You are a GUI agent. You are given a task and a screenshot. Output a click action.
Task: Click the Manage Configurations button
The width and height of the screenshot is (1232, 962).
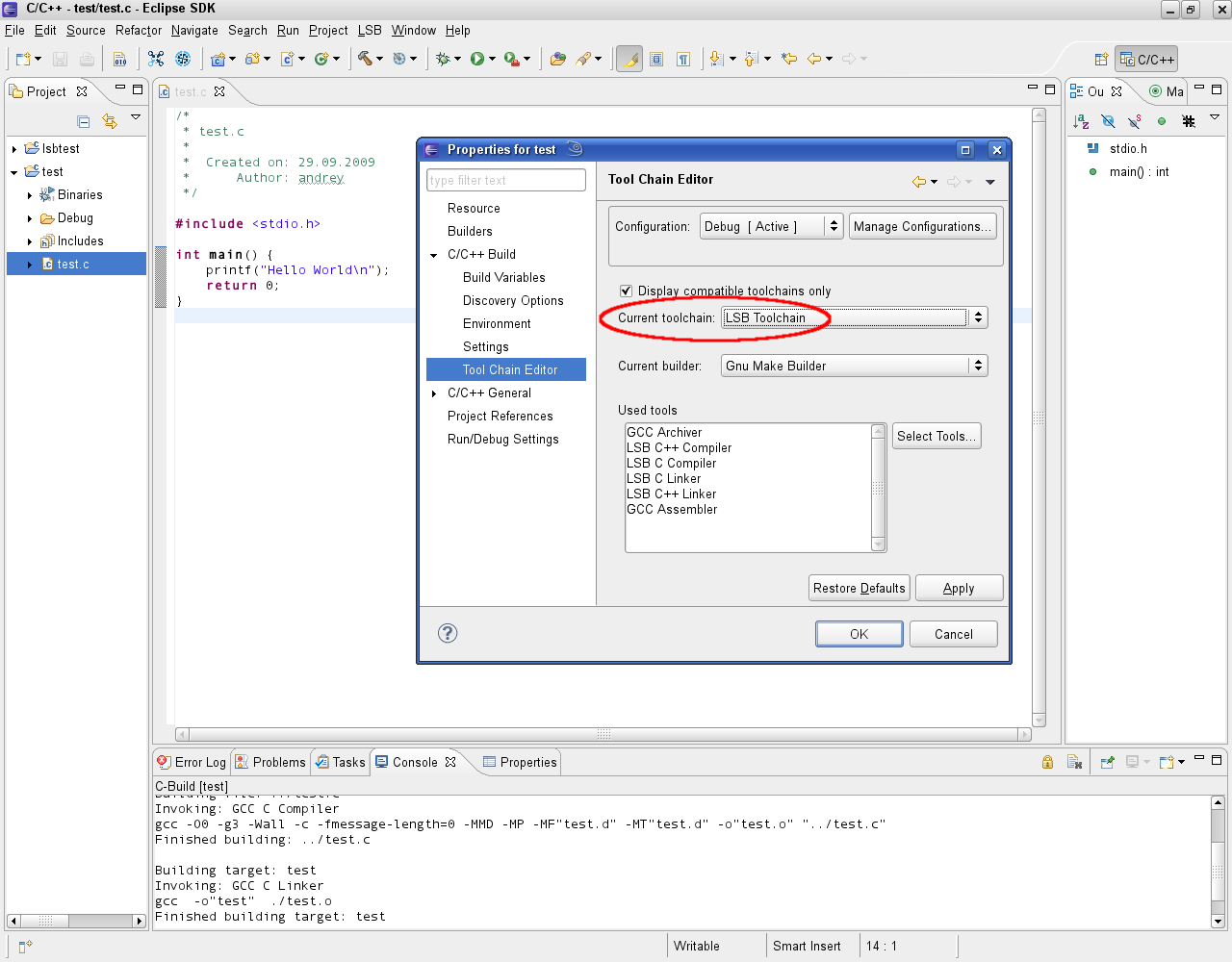921,226
